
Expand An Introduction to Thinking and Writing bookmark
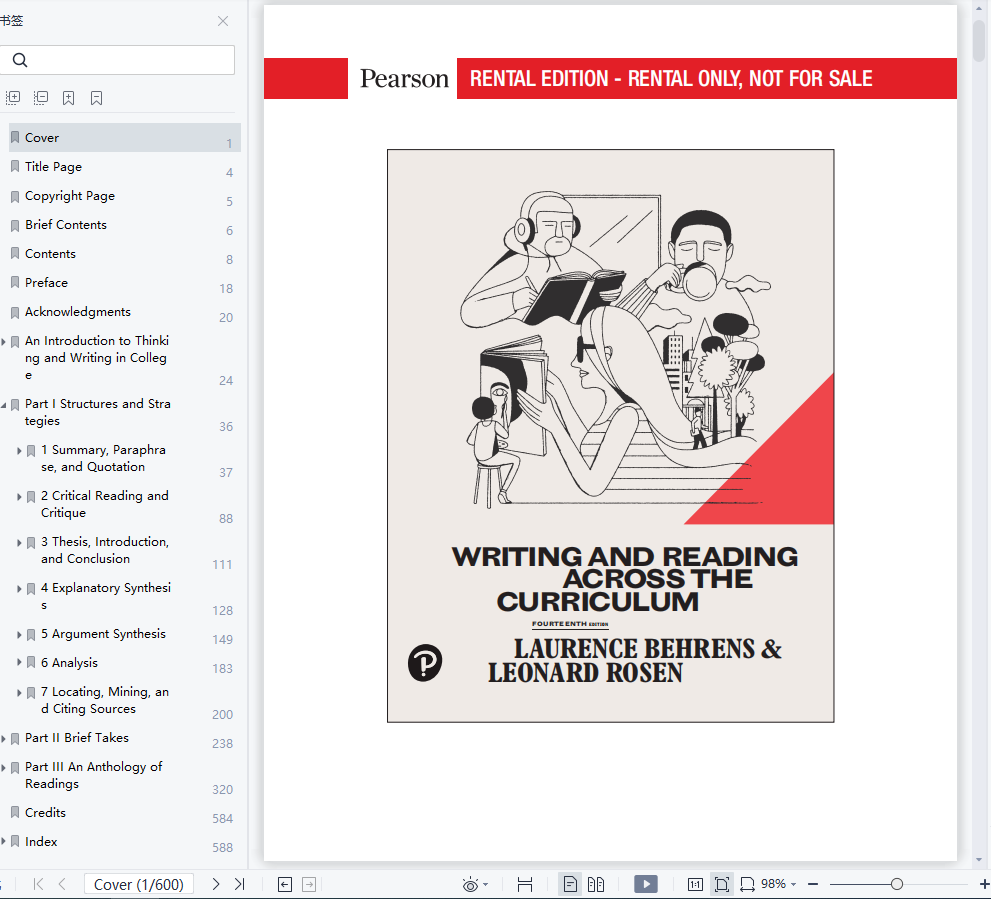pyautogui.click(x=4, y=342)
